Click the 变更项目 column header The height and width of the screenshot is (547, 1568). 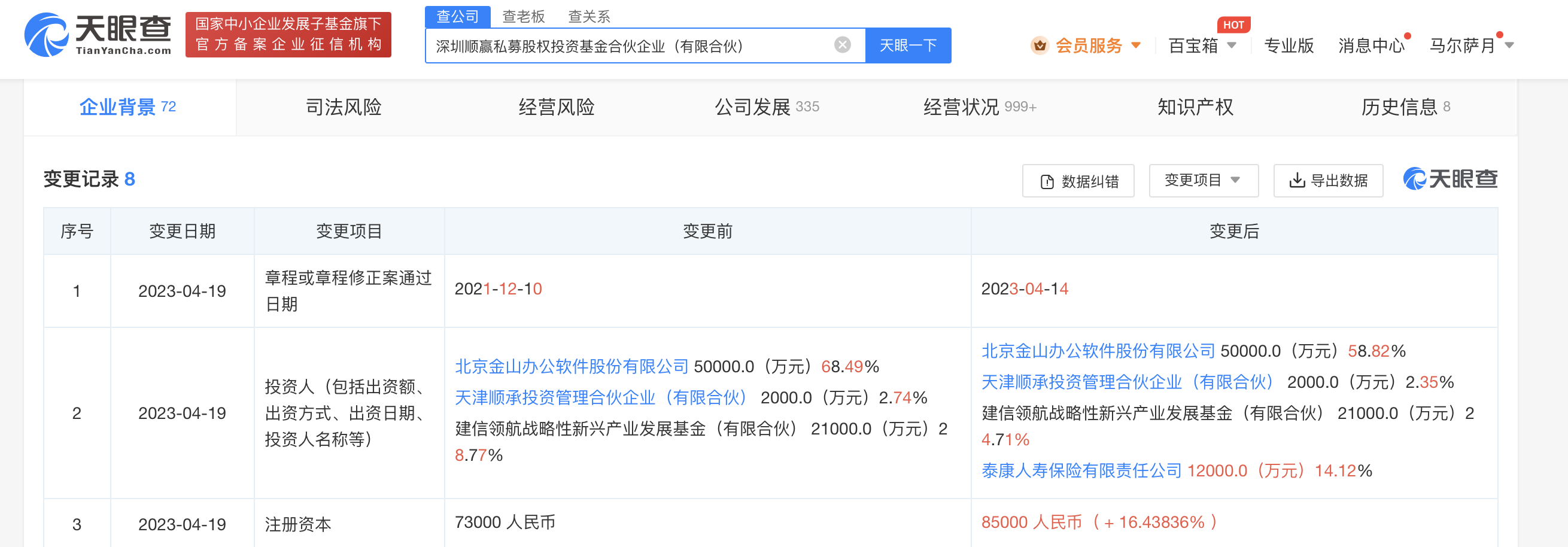(349, 231)
